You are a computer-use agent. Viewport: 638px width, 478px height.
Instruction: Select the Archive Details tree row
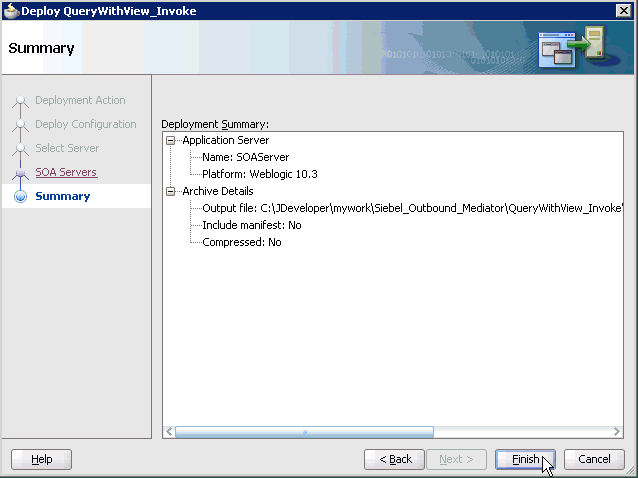[x=218, y=191]
